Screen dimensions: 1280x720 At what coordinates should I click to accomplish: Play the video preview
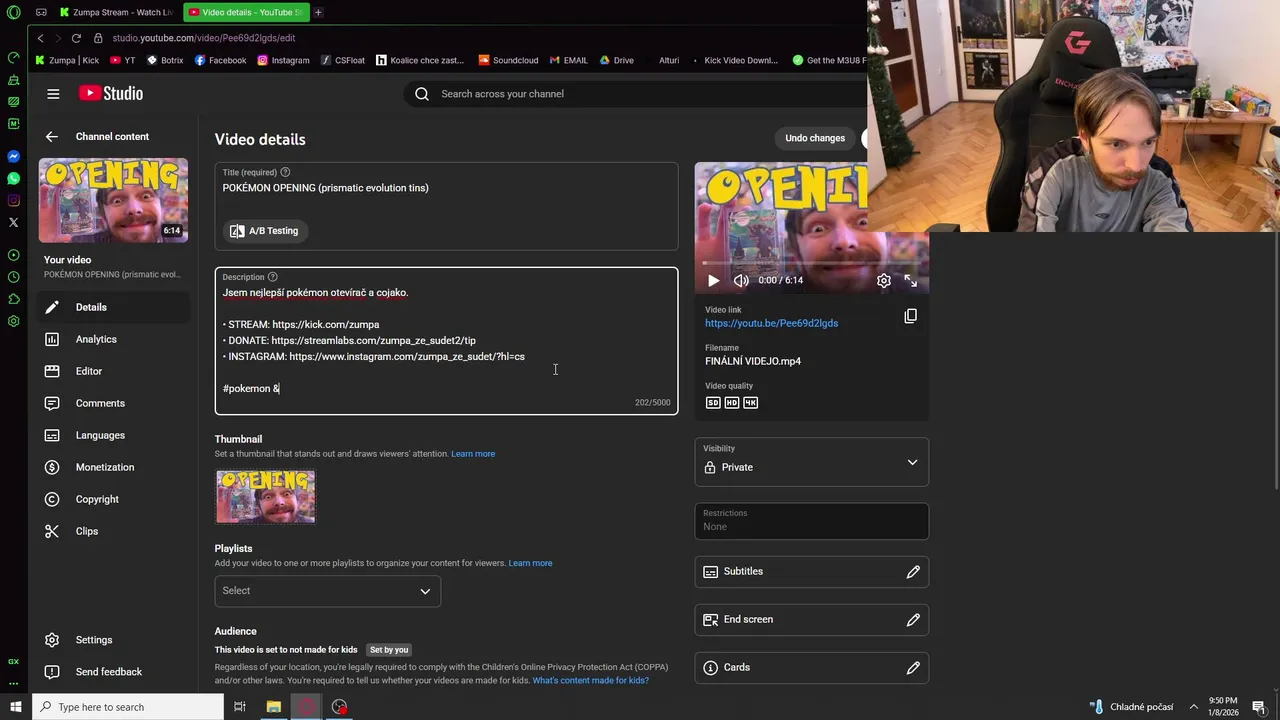(x=713, y=281)
